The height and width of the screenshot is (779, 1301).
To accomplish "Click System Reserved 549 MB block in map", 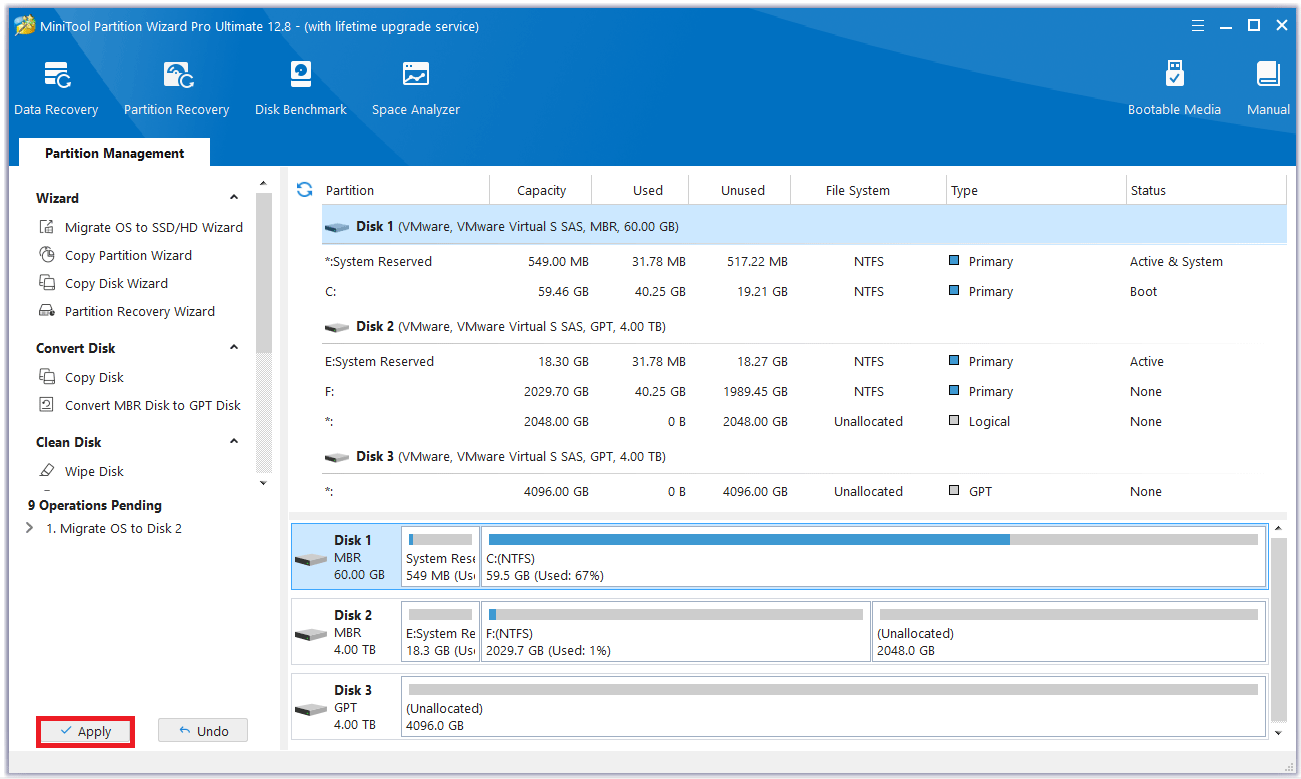I will click(x=440, y=557).
